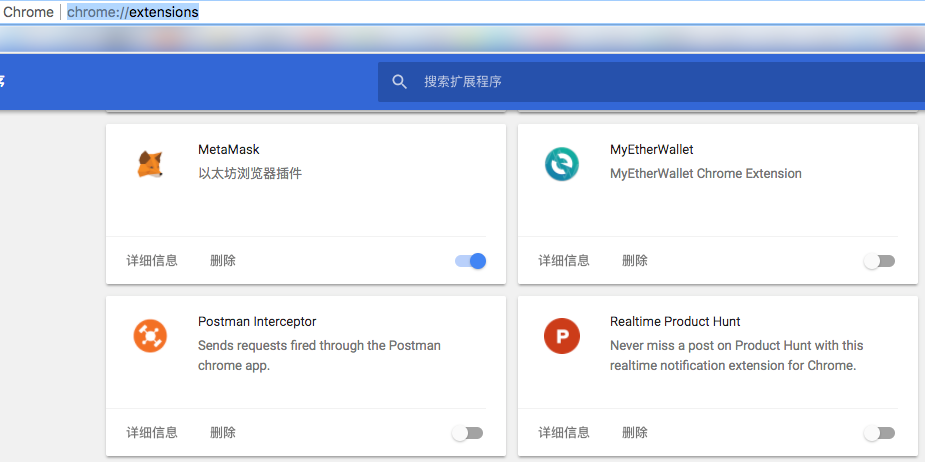Click 删除 to remove Realtime Product Hunt
Screen dimensions: 925x462
click(635, 433)
